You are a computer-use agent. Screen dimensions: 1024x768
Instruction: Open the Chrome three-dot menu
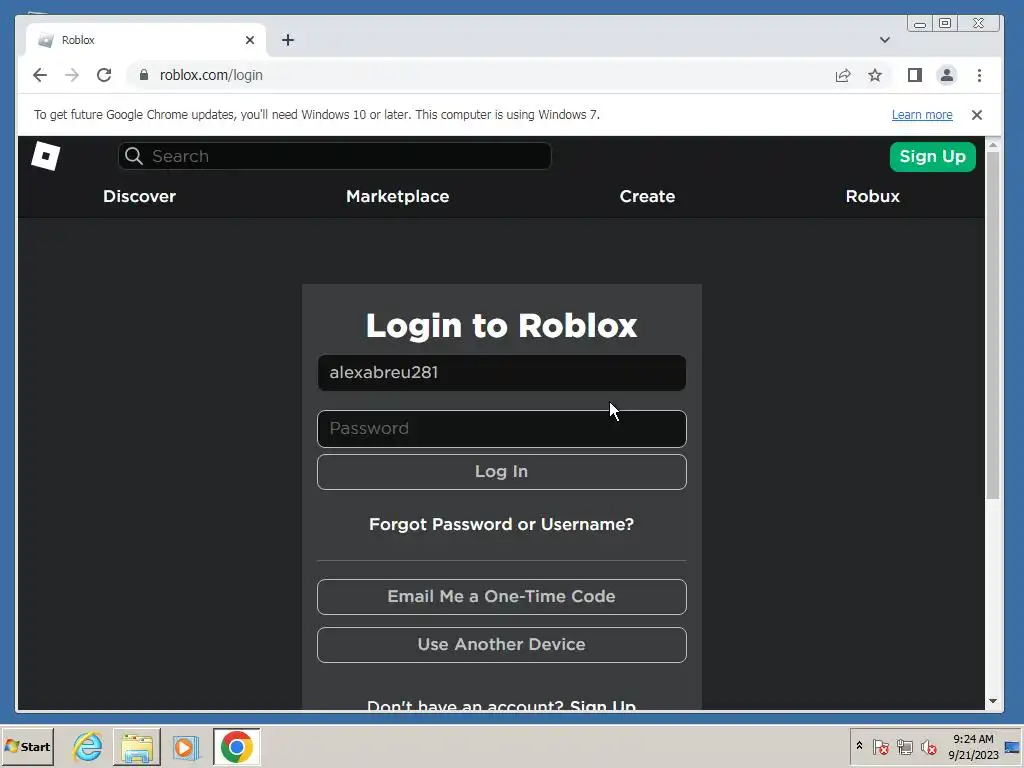click(979, 75)
